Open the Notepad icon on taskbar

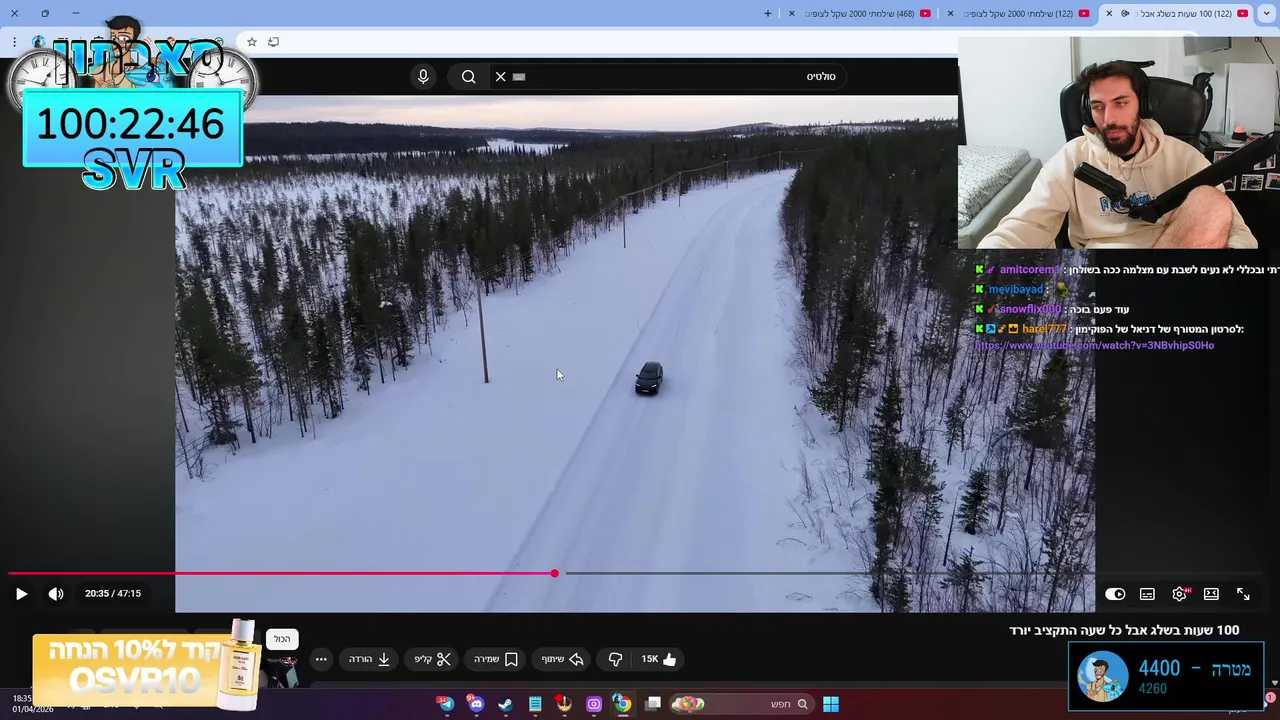pos(535,704)
